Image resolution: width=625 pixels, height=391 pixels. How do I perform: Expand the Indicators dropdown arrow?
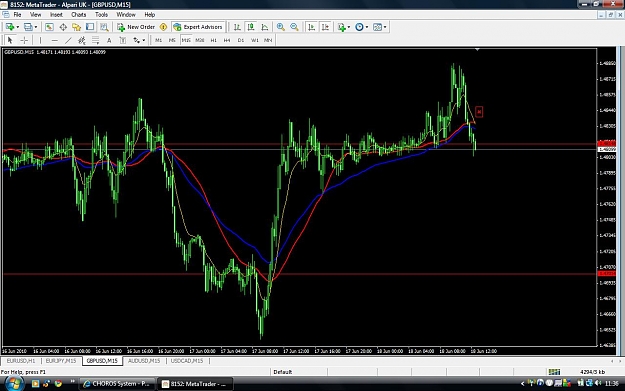[349, 27]
